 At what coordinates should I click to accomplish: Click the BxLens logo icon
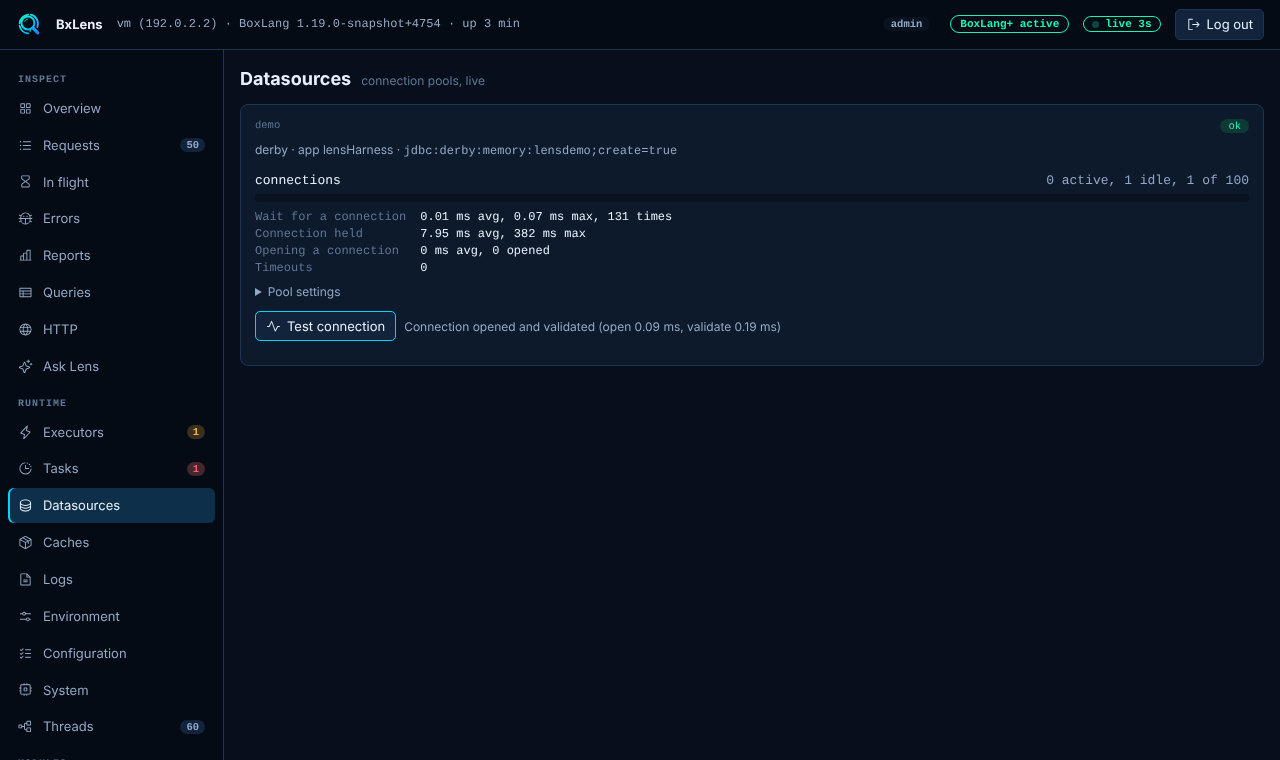(x=29, y=24)
